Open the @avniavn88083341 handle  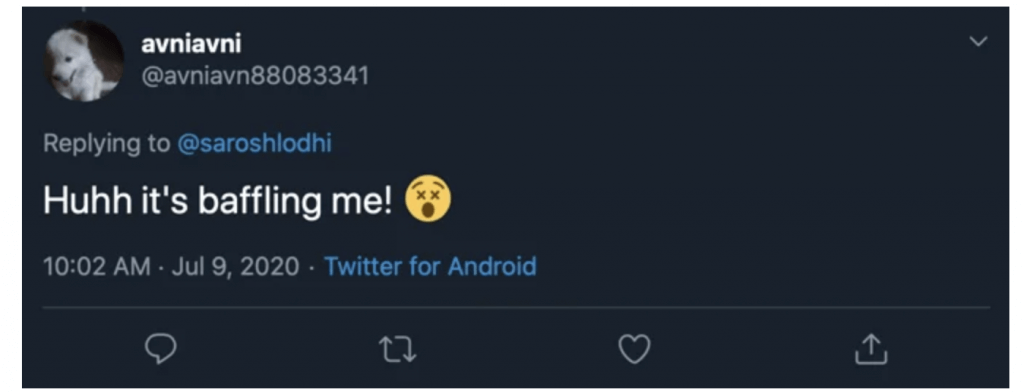click(x=255, y=77)
